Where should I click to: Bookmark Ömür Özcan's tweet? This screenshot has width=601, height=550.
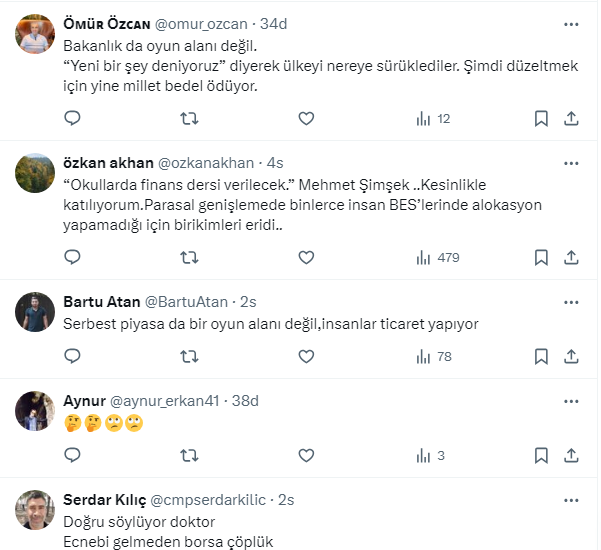(541, 119)
